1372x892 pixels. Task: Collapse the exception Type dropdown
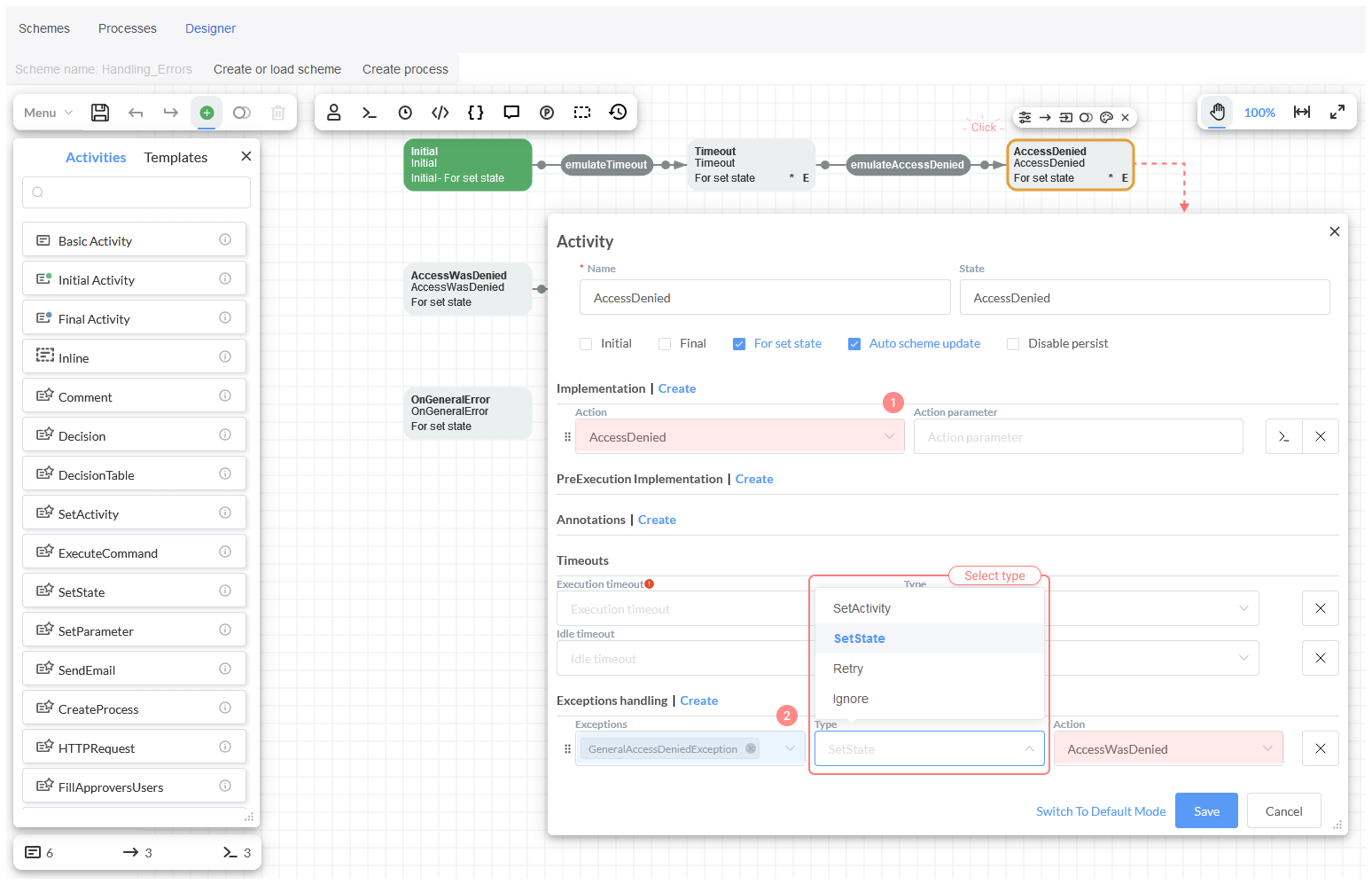click(x=1029, y=748)
